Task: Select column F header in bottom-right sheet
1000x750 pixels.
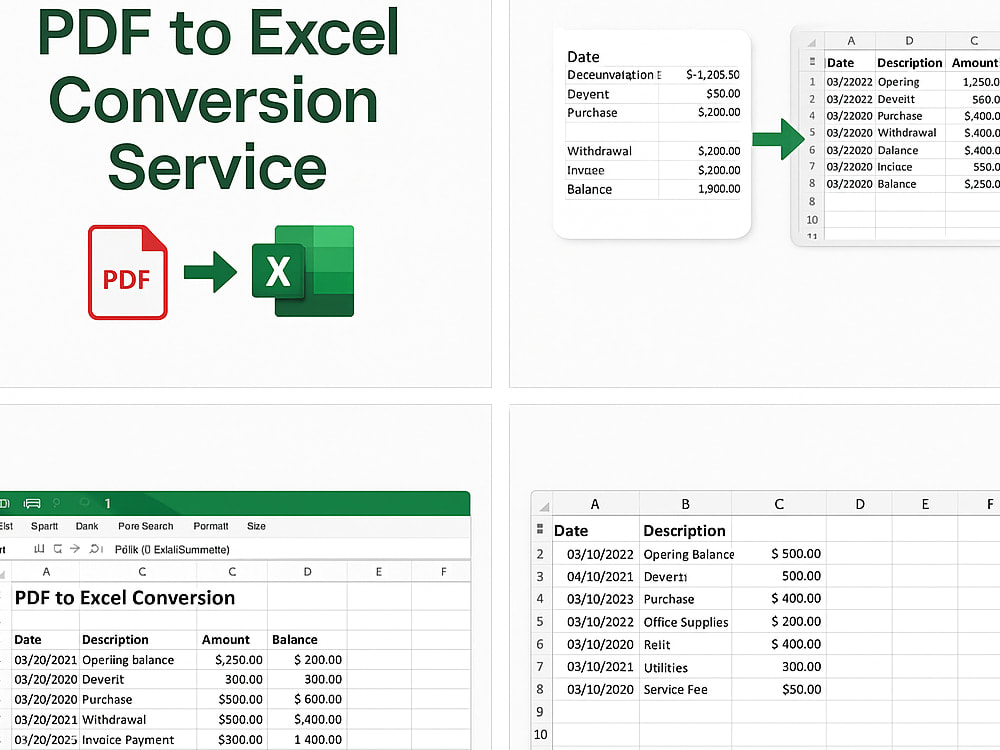Action: [x=989, y=504]
